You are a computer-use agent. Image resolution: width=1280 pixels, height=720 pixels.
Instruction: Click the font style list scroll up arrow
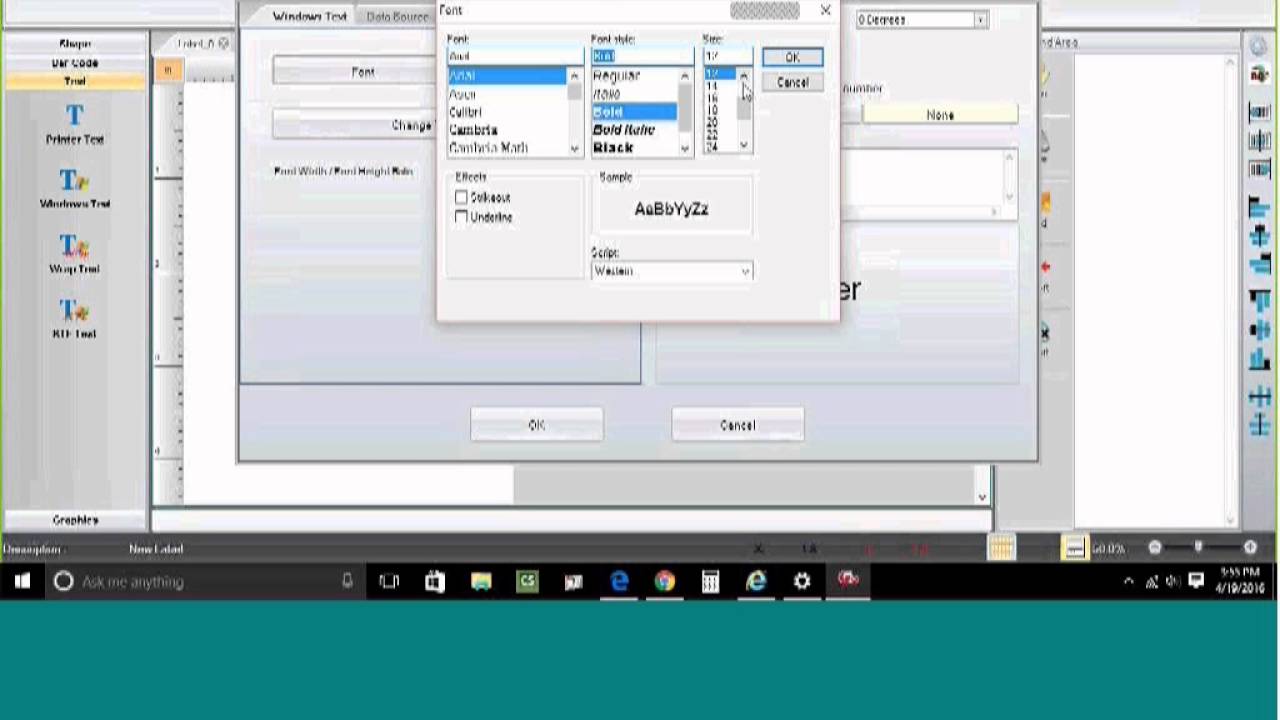click(685, 76)
